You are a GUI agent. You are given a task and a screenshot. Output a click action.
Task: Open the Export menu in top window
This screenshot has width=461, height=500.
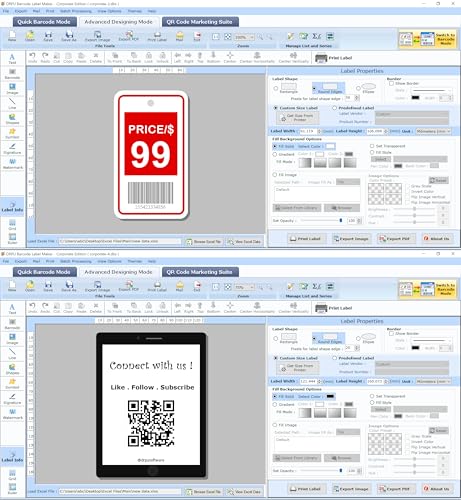point(21,11)
